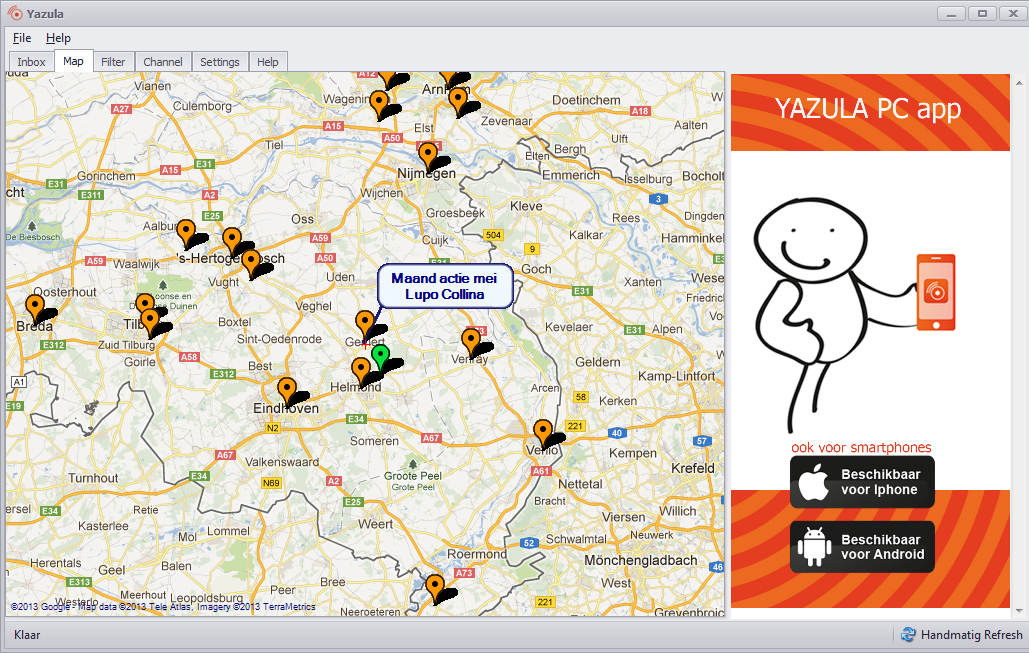Image resolution: width=1029 pixels, height=653 pixels.
Task: Click the right panel scrollbar up arrow
Action: [1019, 83]
